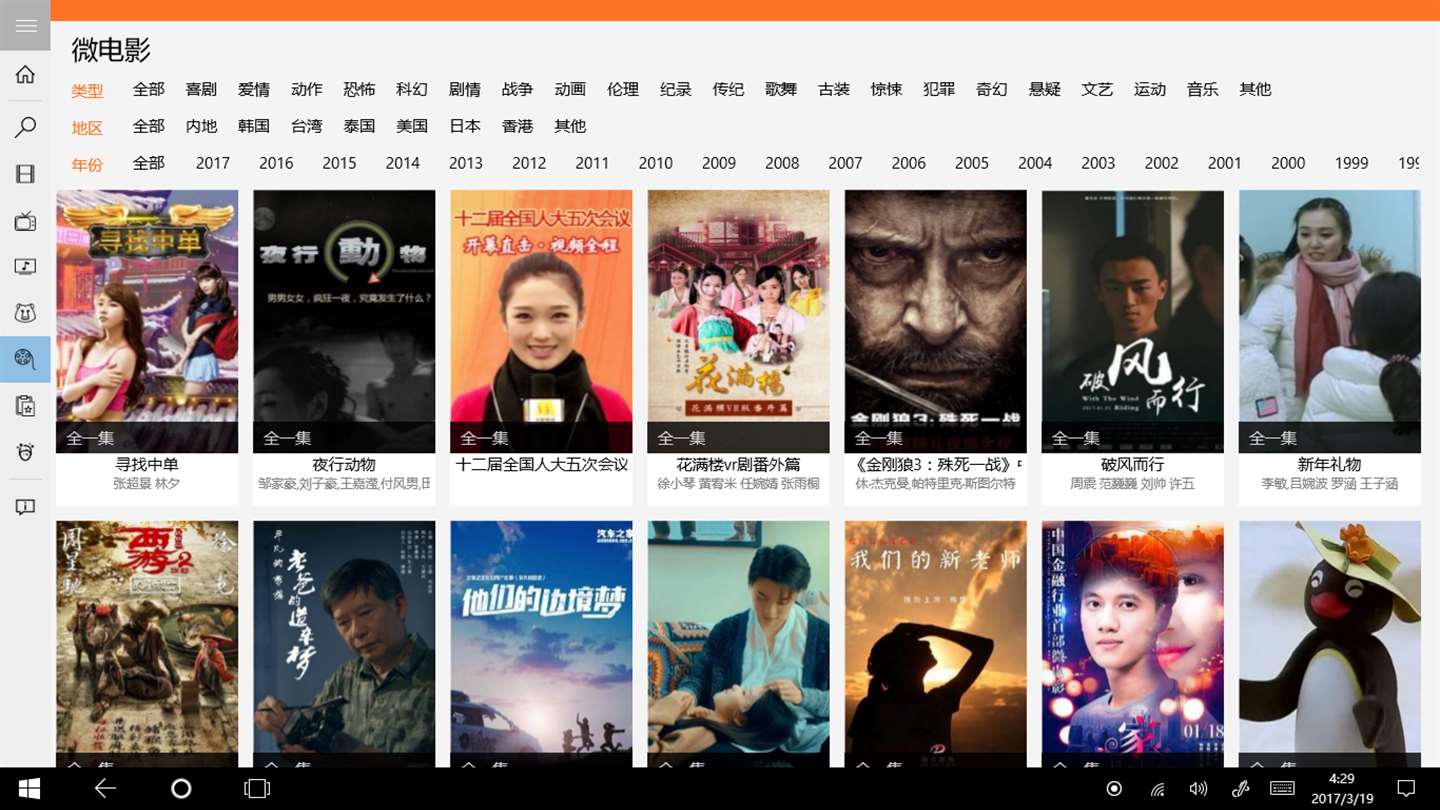1440x810 pixels.
Task: Filter region by 韩国
Action: tap(254, 126)
